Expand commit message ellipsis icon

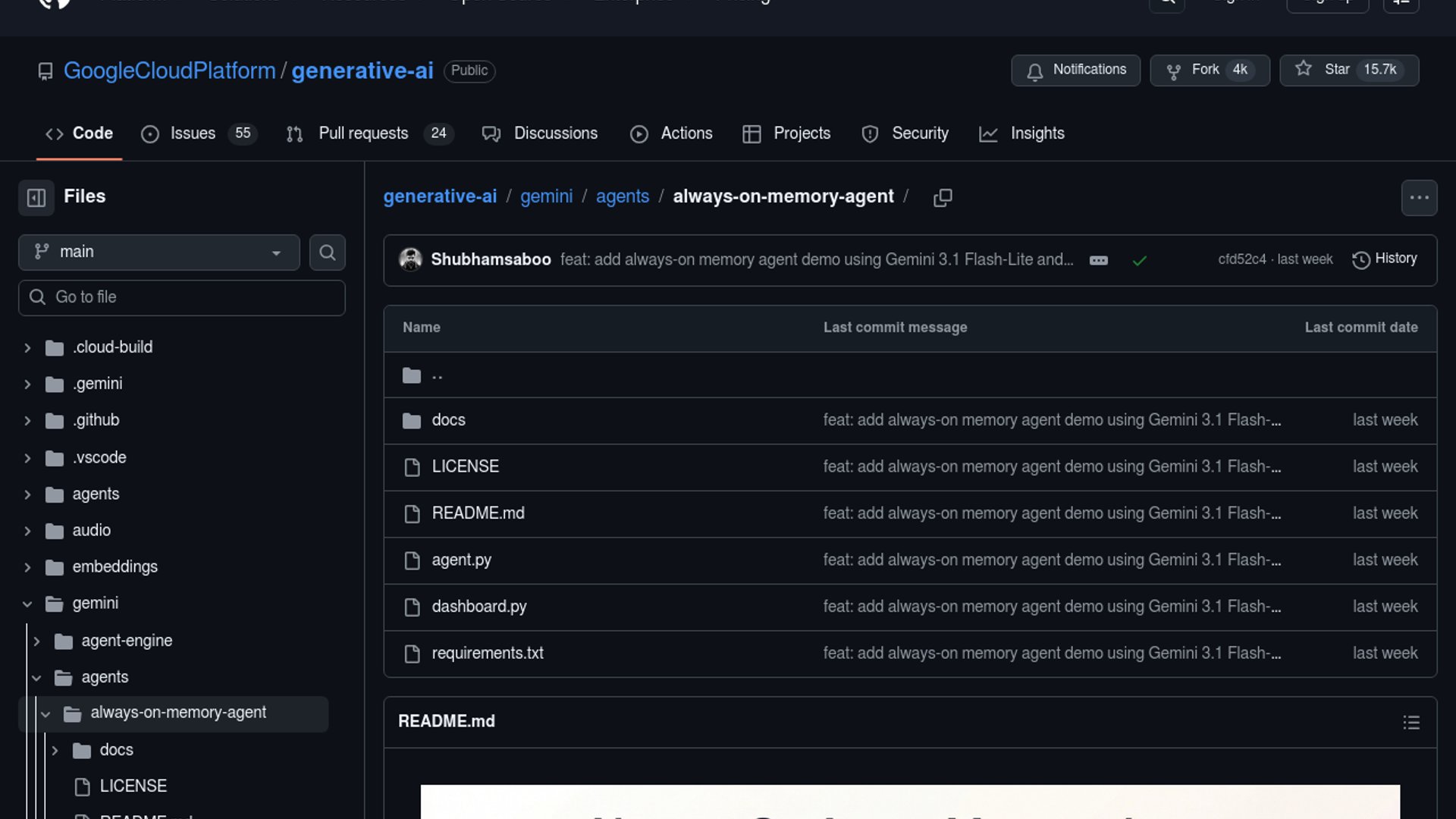(x=1098, y=261)
